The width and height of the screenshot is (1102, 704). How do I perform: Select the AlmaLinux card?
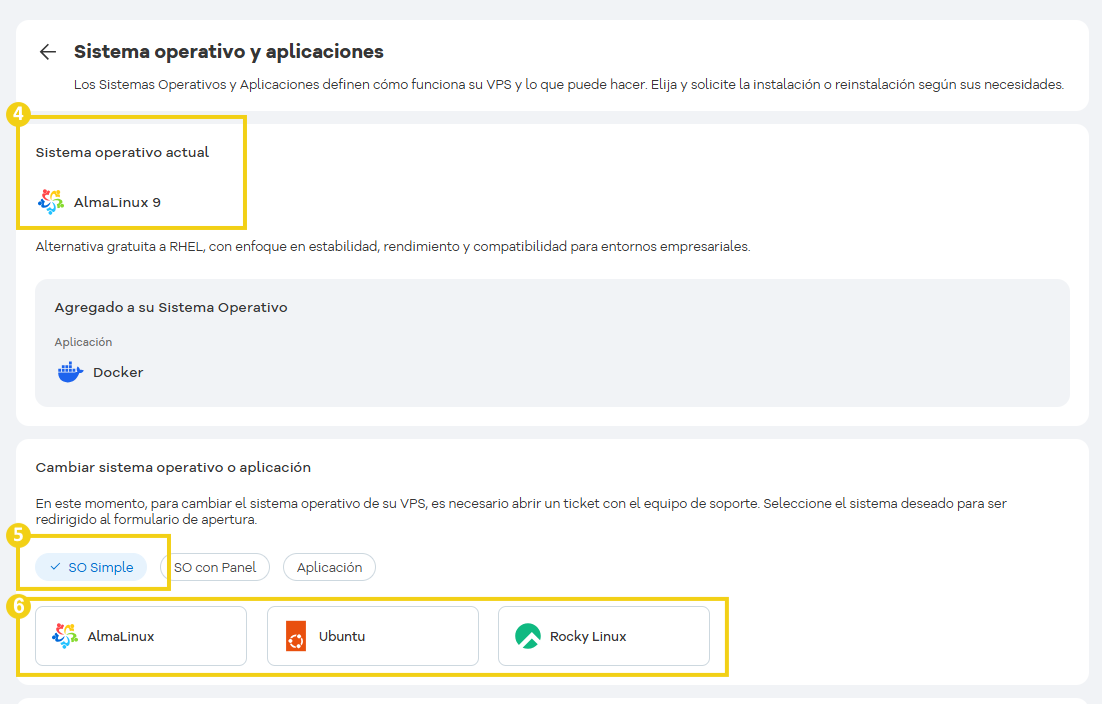click(140, 635)
